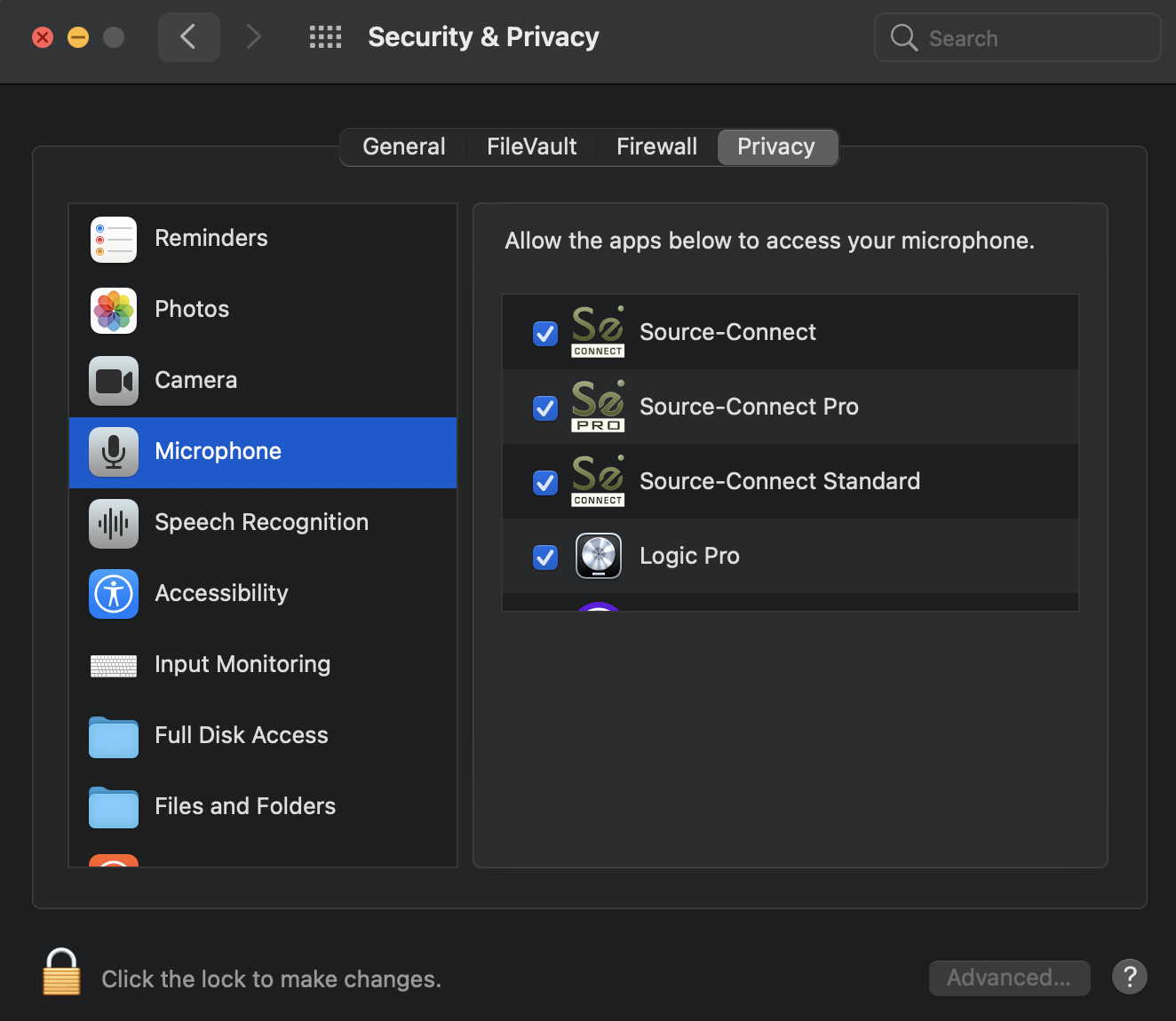Select Full Disk Access in sidebar
1176x1021 pixels.
click(x=241, y=735)
